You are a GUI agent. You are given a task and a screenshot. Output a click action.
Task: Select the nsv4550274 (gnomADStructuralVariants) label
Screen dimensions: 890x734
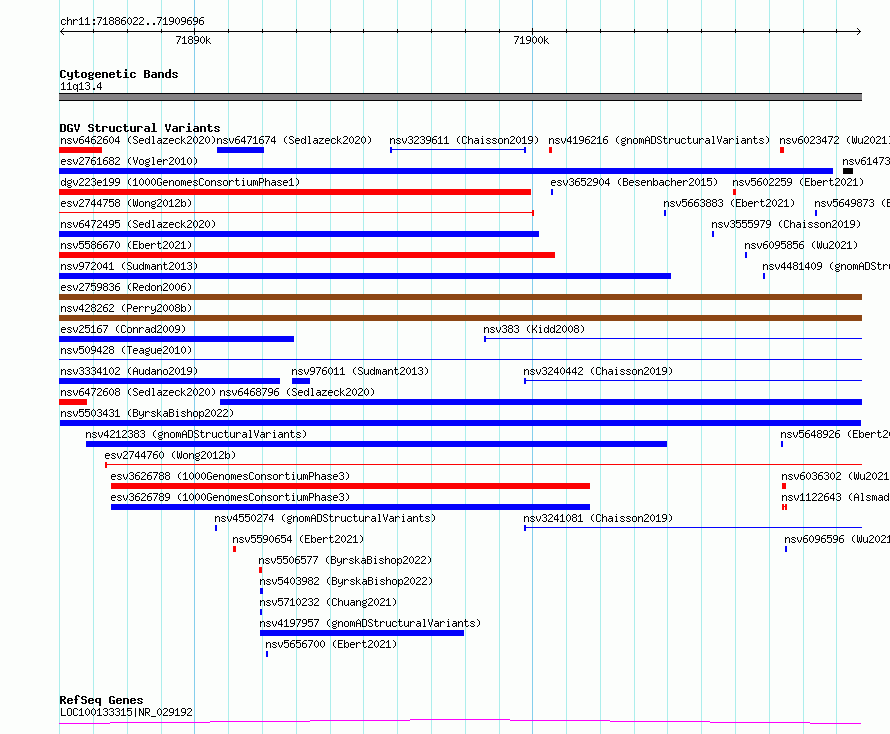(325, 518)
